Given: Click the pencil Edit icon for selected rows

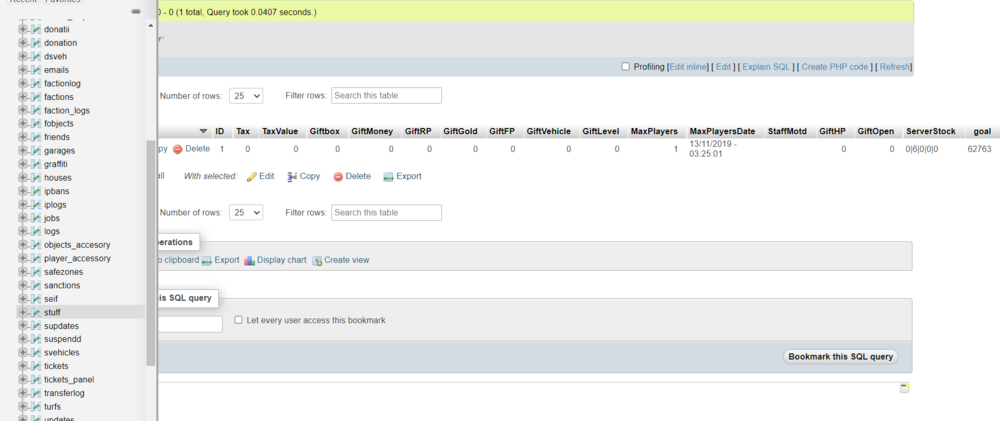Looking at the screenshot, I should click(x=252, y=177).
